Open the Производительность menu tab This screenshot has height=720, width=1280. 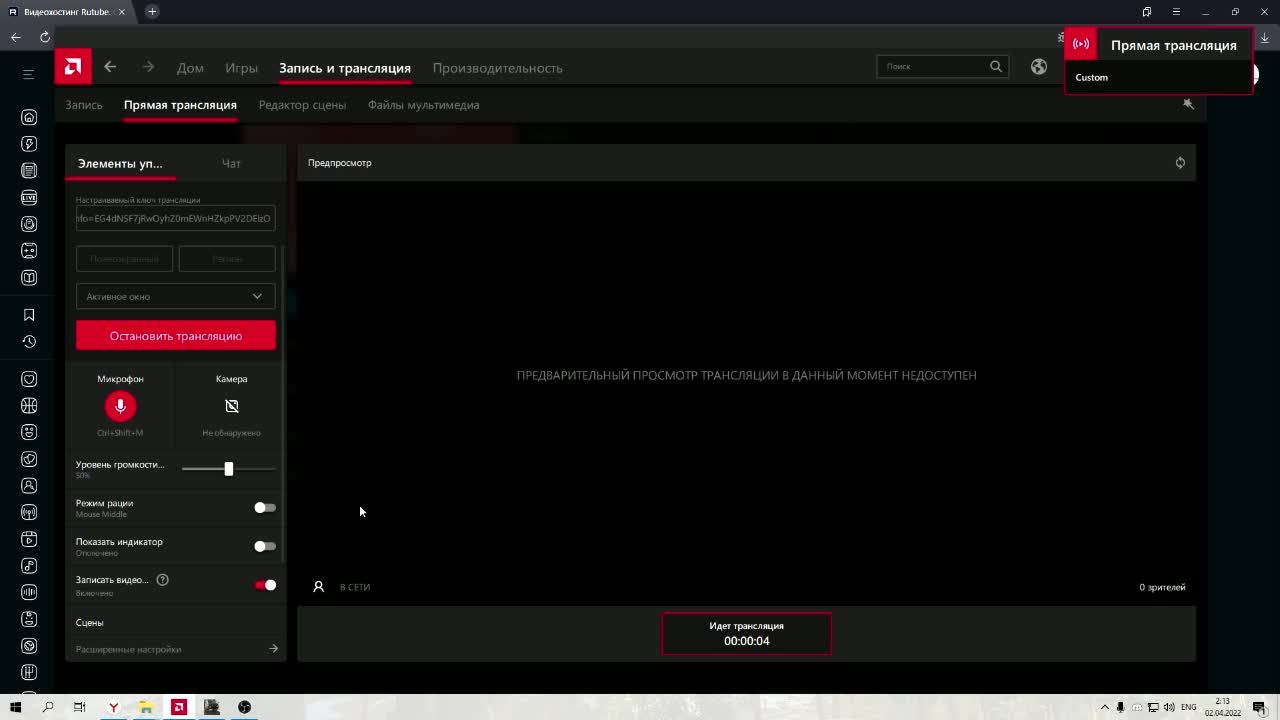[x=497, y=68]
